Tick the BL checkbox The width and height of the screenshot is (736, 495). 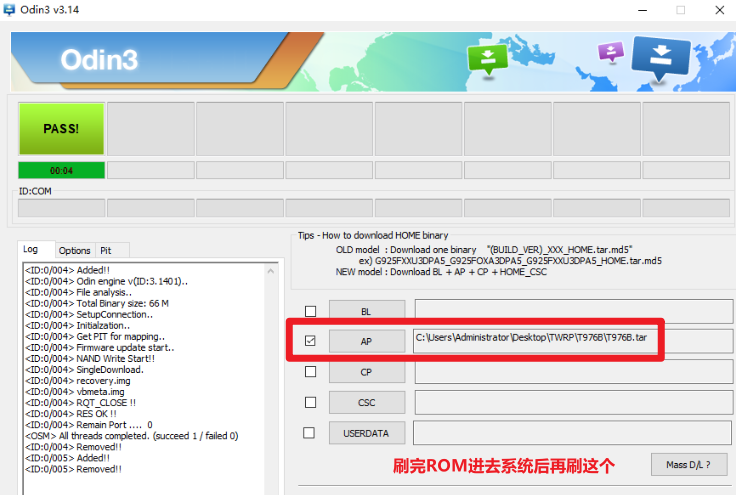[310, 311]
